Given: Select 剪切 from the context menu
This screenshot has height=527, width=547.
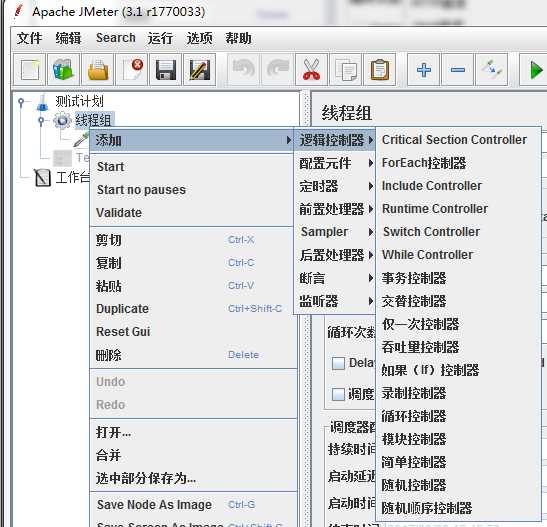Looking at the screenshot, I should [192, 240].
